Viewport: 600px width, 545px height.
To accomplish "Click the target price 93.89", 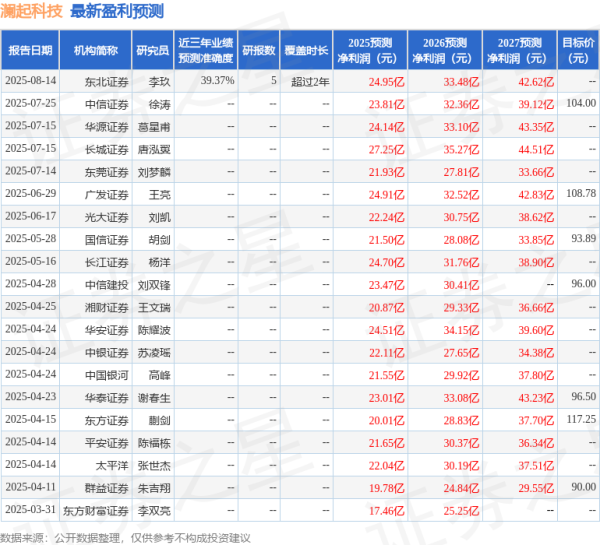I will [x=584, y=238].
